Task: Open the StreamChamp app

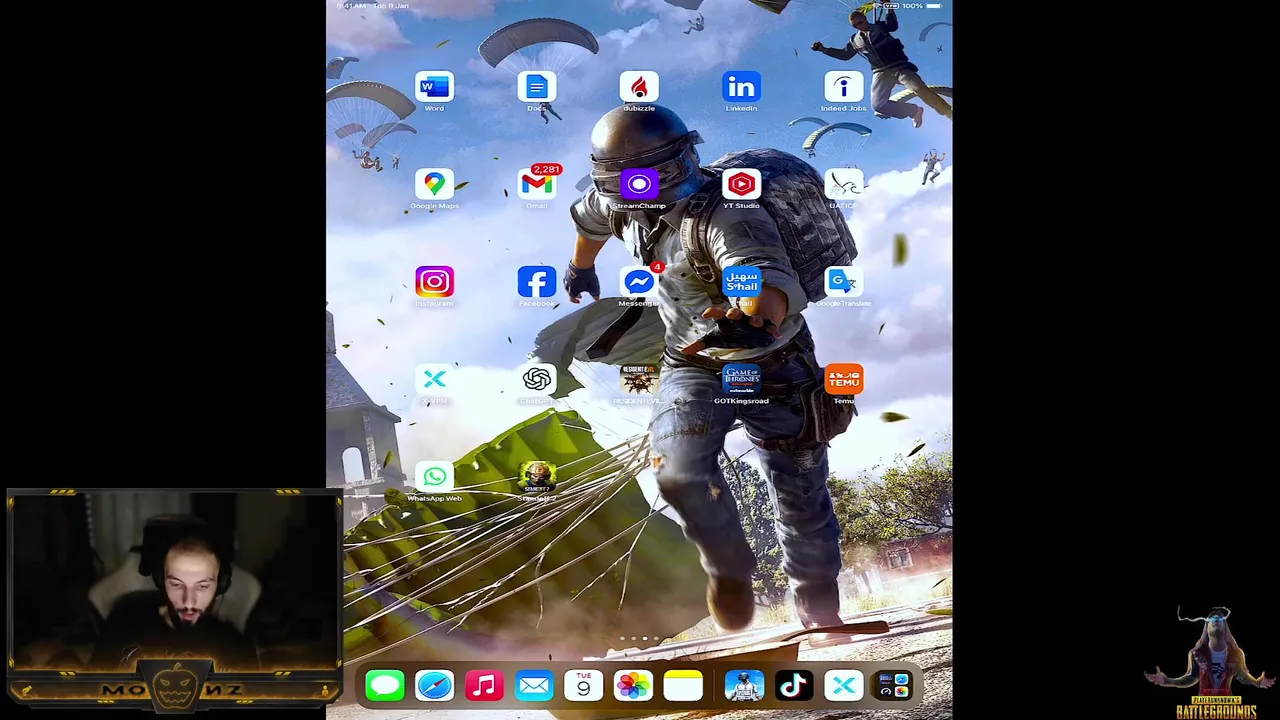Action: [639, 184]
